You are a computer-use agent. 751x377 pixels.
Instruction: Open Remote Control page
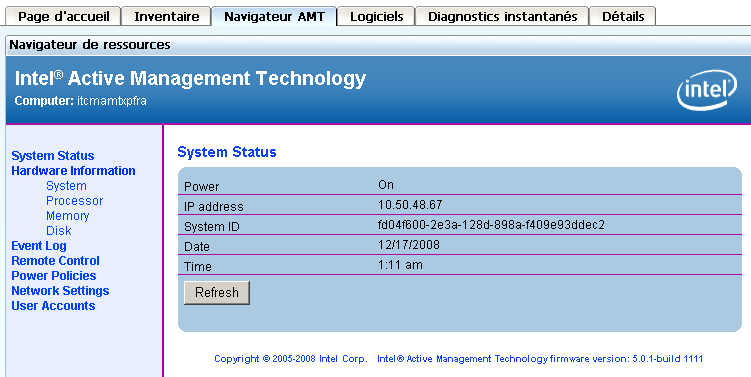click(56, 261)
